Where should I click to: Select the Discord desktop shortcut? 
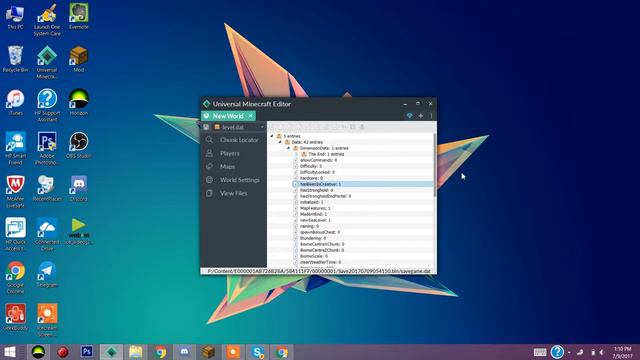pos(79,189)
